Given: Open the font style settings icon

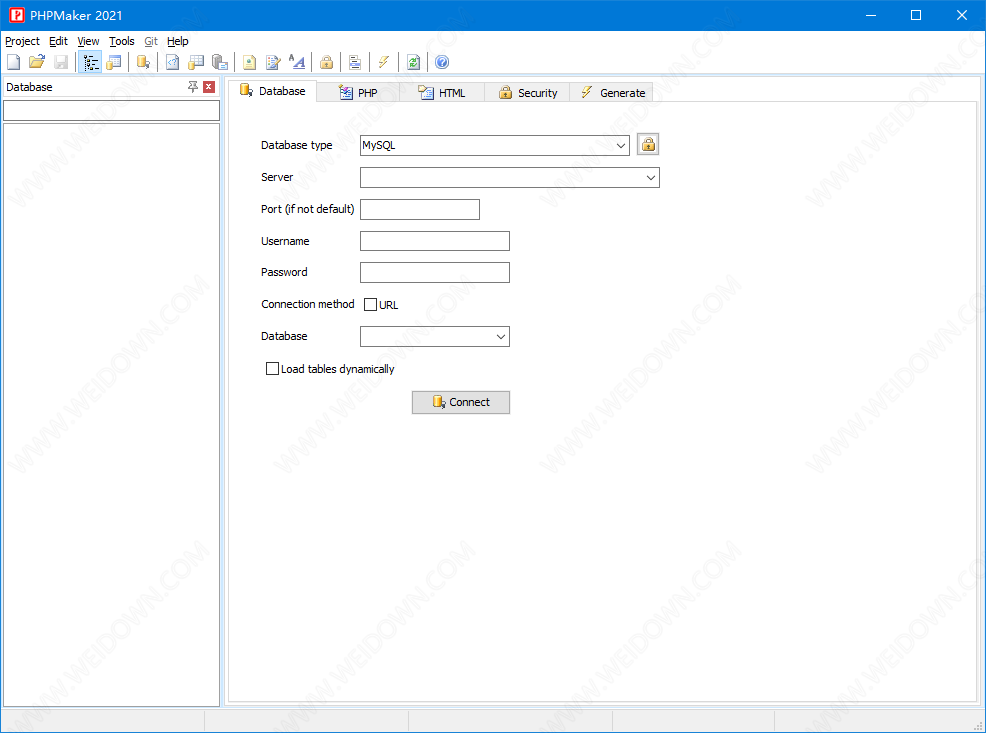Looking at the screenshot, I should click(297, 62).
